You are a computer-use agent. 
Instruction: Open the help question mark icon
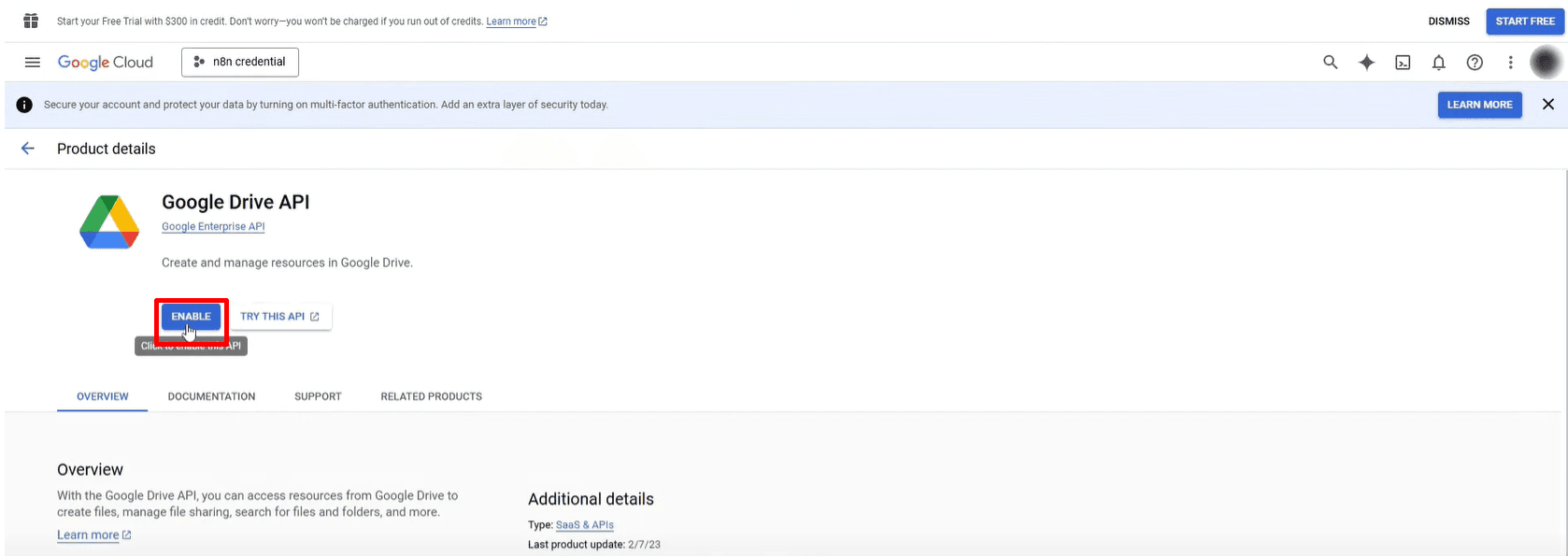pos(1475,63)
